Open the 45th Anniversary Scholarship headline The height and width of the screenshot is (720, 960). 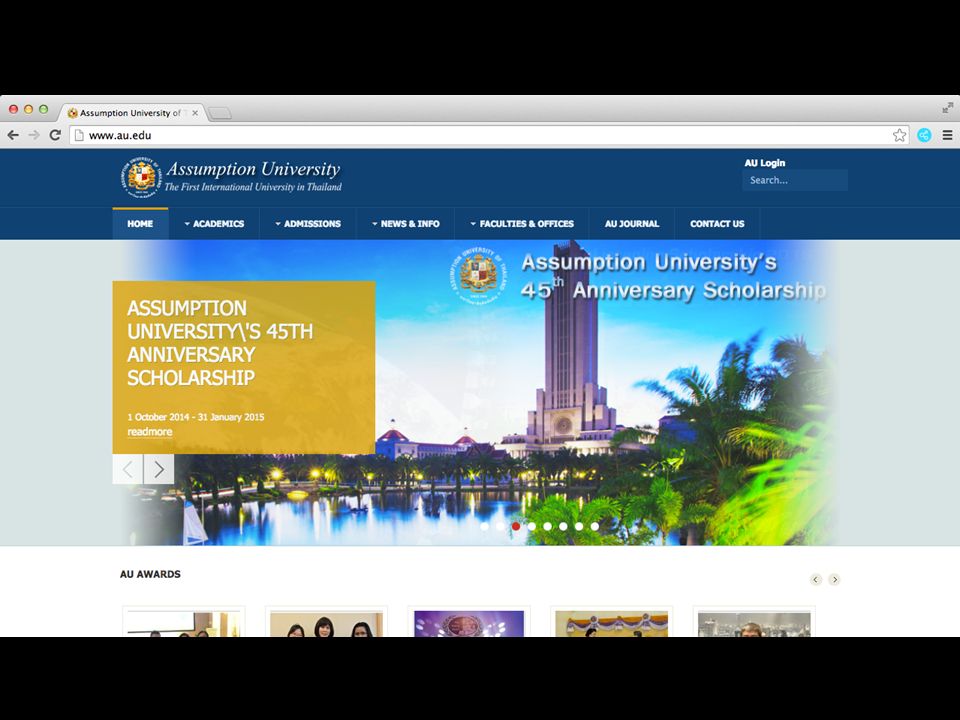pyautogui.click(x=220, y=343)
